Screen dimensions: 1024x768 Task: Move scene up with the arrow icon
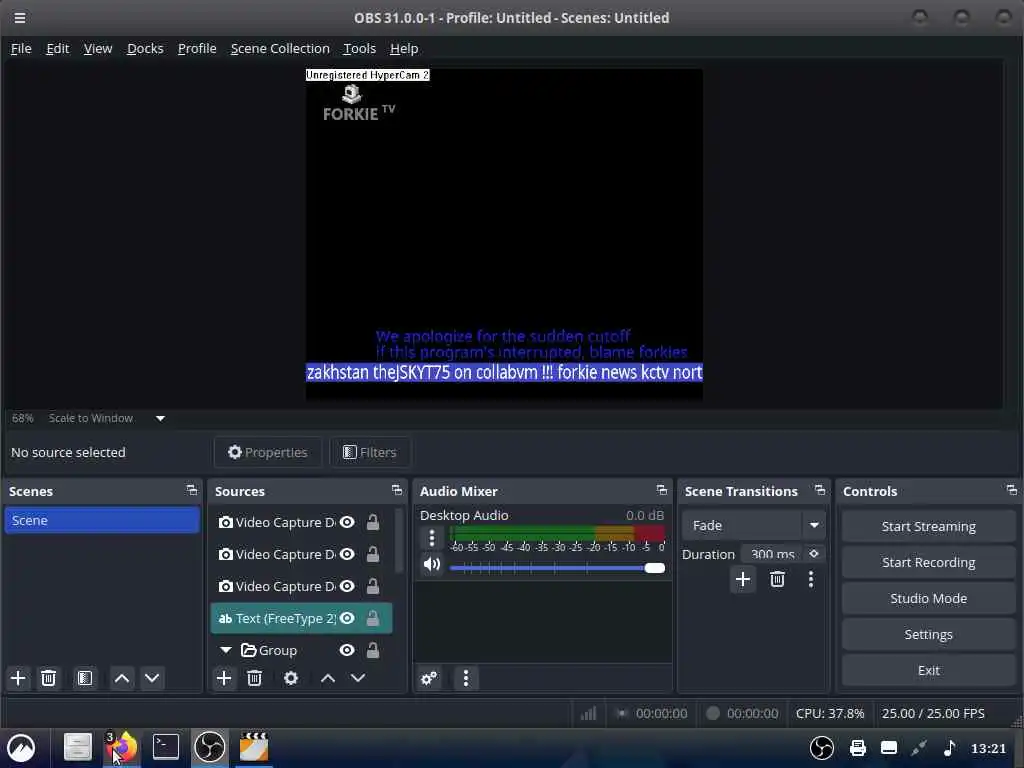pyautogui.click(x=121, y=678)
